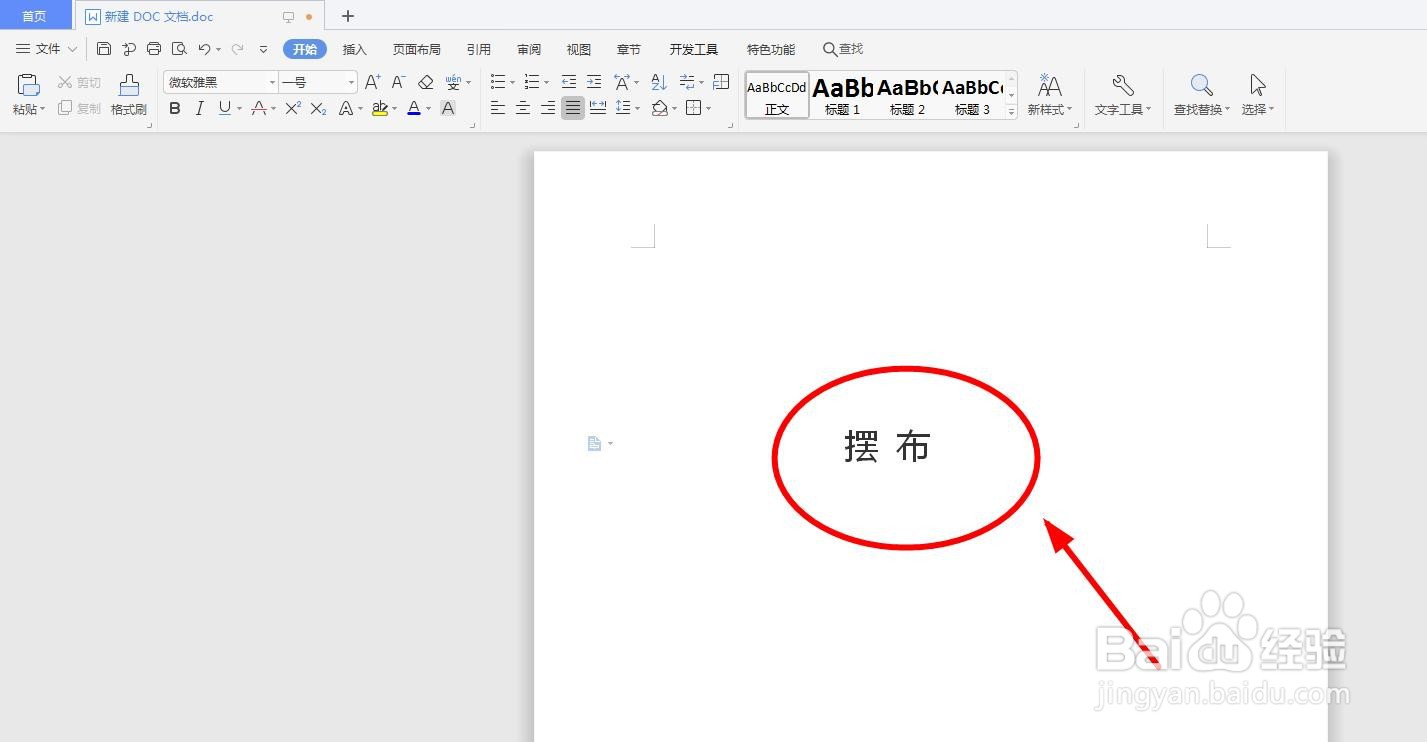Open the 页面布局 ribbon tab
Viewport: 1427px width, 742px height.
pyautogui.click(x=416, y=48)
